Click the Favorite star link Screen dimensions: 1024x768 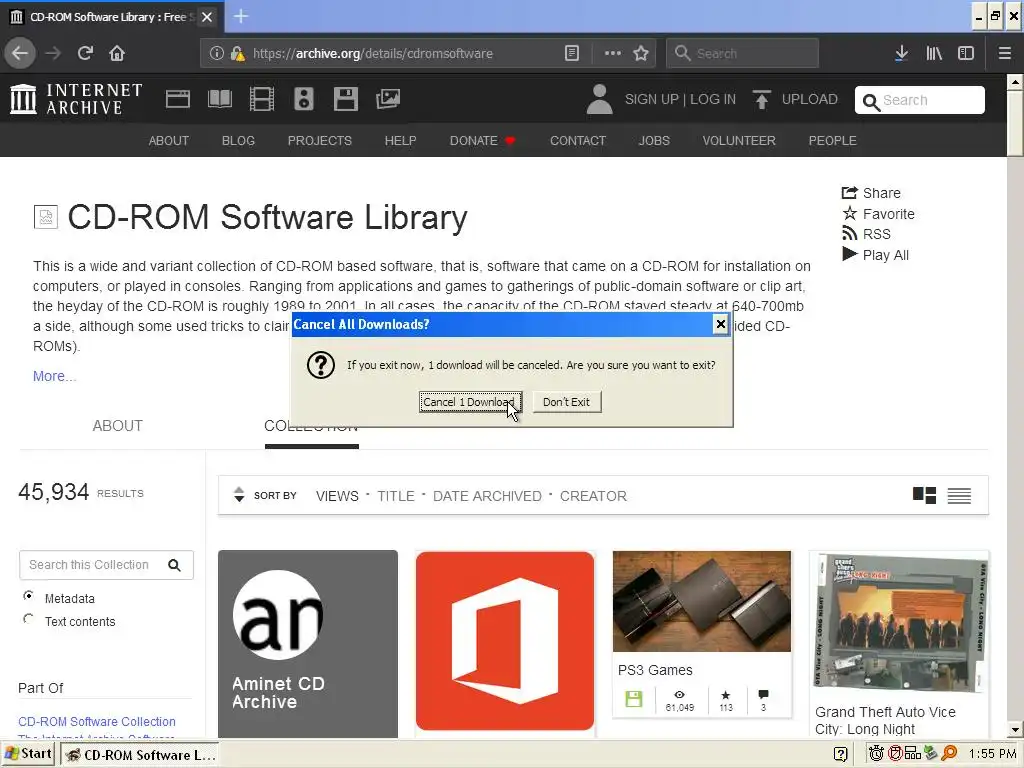click(x=878, y=214)
